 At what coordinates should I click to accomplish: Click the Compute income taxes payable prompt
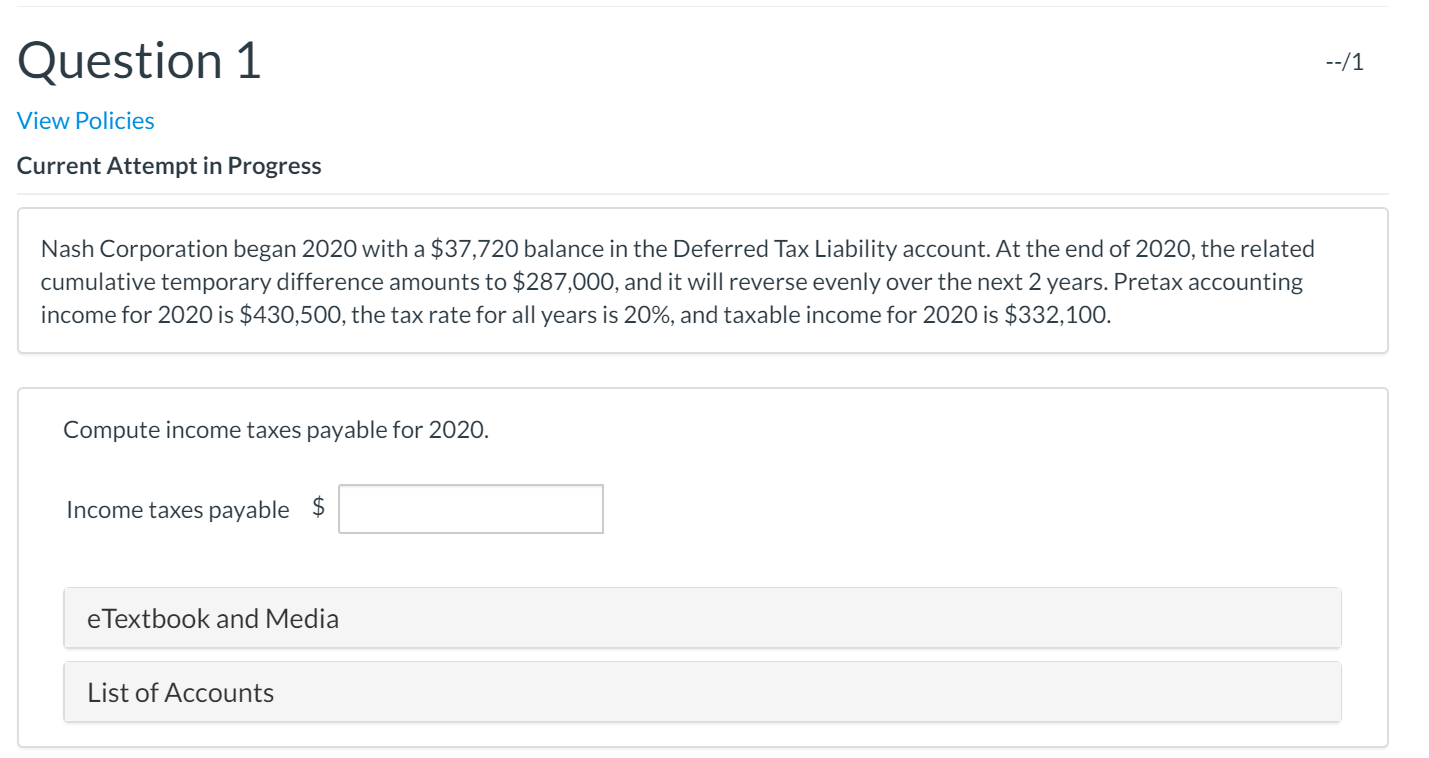276,429
